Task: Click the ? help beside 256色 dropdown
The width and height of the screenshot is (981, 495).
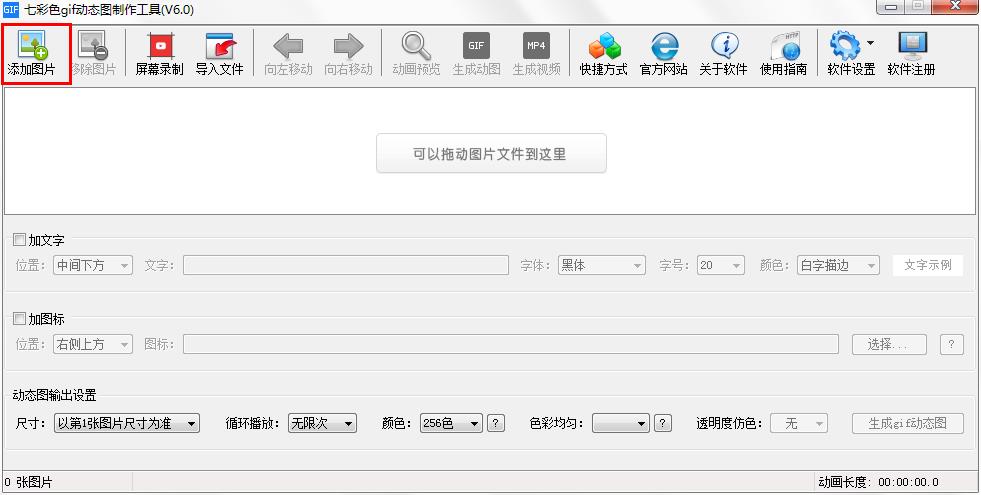Action: click(496, 423)
